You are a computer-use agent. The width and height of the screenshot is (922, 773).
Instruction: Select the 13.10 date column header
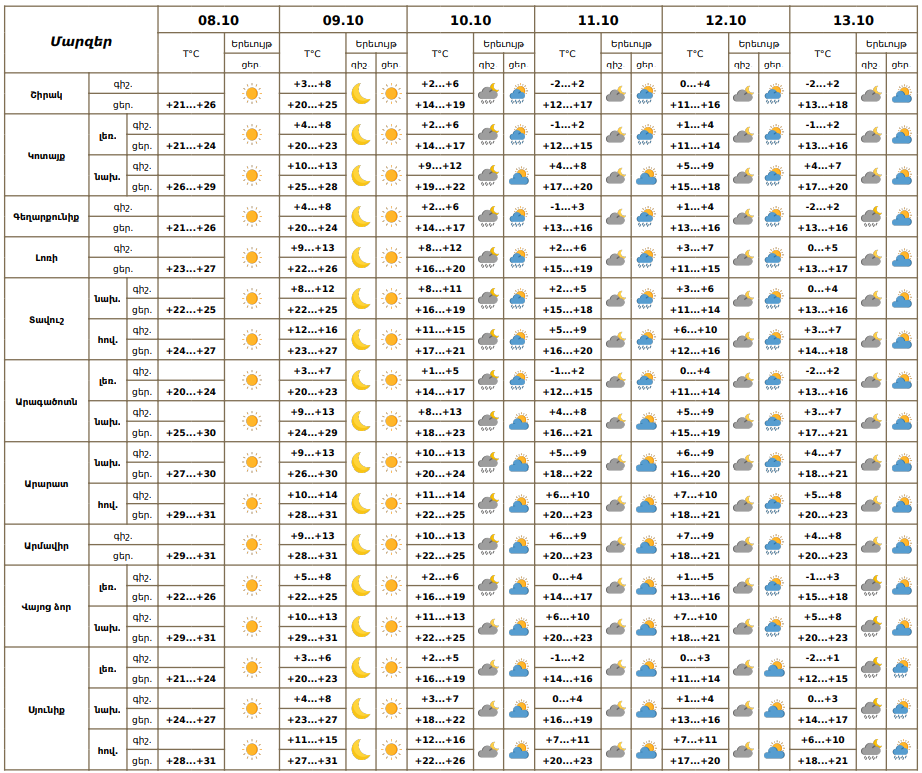pyautogui.click(x=853, y=20)
